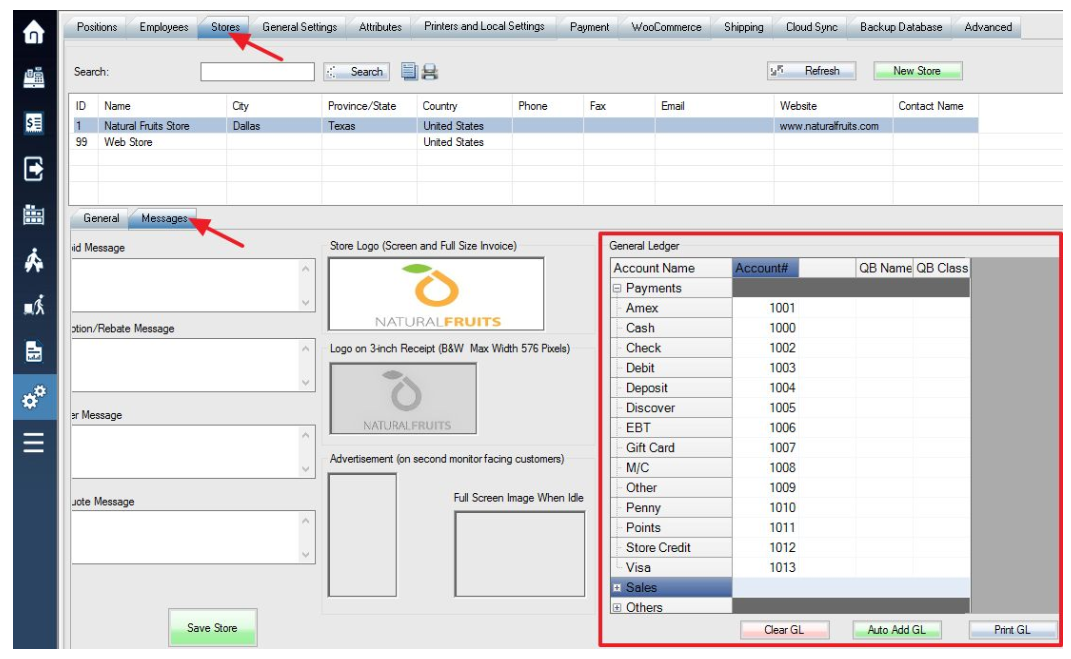Click the exit arrow icon in sidebar
This screenshot has height=659, width=1071.
[x=34, y=169]
